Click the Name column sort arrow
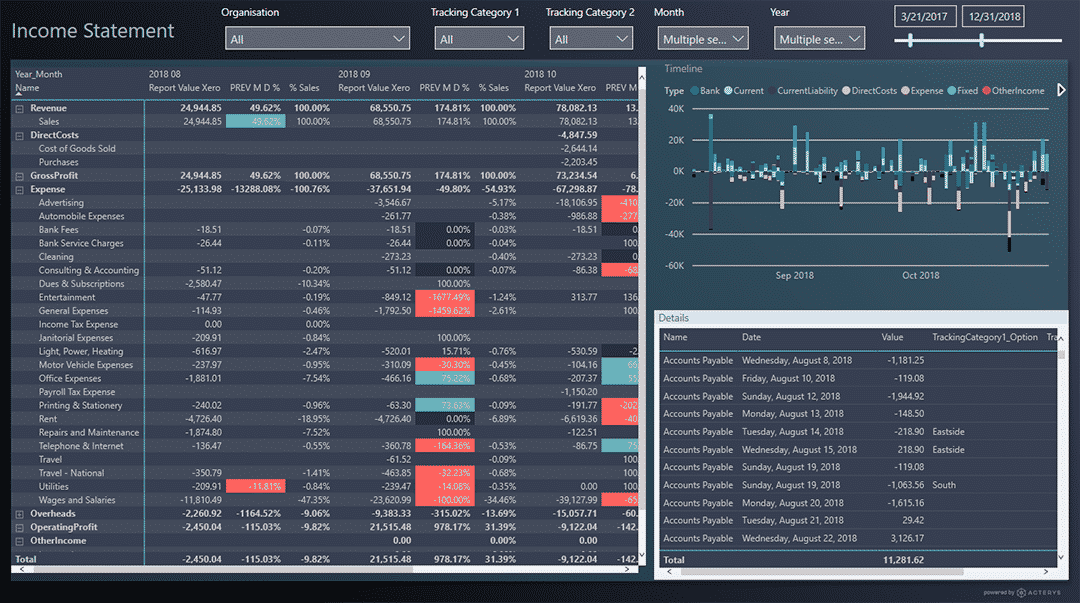Screen dimensions: 1080x603 click(x=20, y=95)
